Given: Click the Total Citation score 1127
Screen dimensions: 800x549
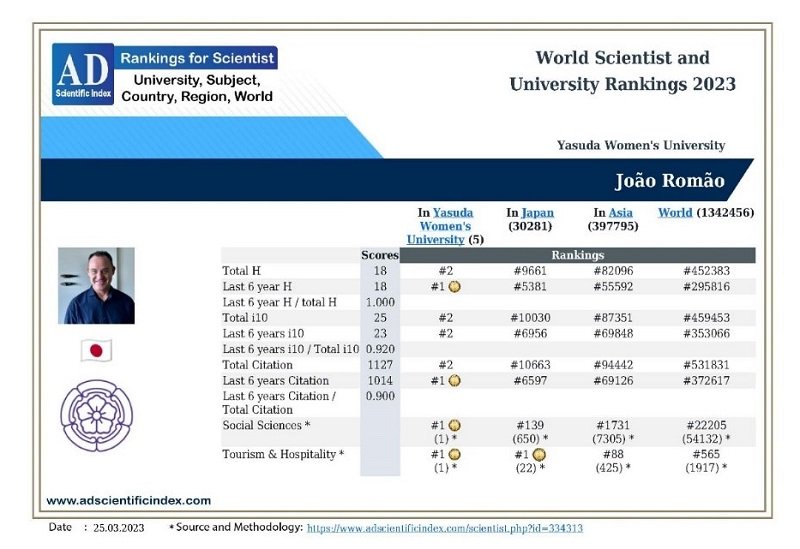Looking at the screenshot, I should [380, 365].
